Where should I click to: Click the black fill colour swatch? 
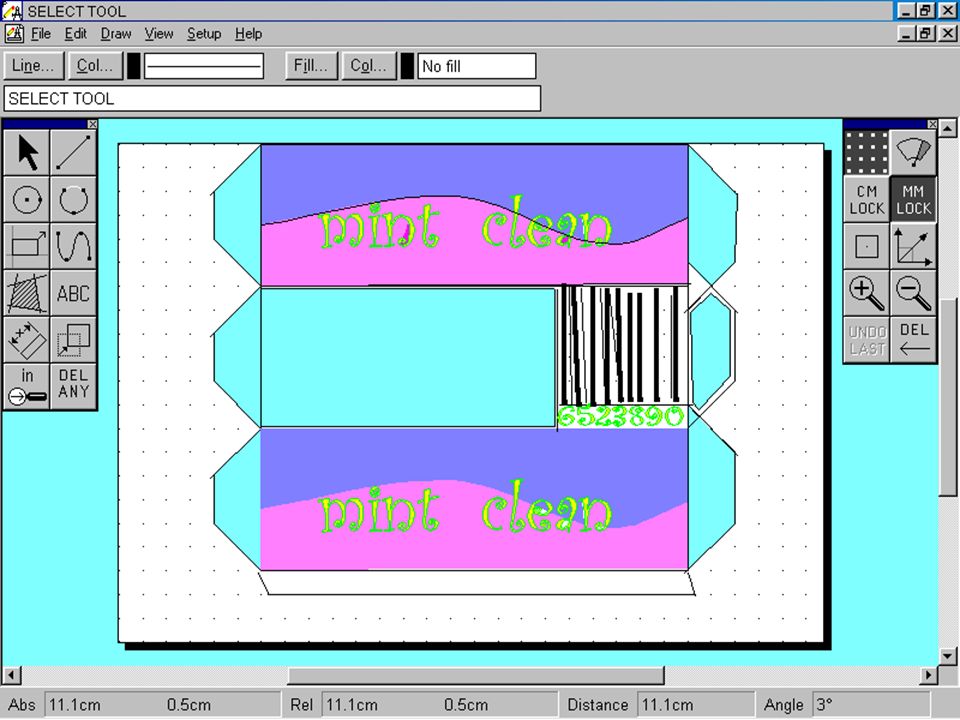click(x=407, y=66)
